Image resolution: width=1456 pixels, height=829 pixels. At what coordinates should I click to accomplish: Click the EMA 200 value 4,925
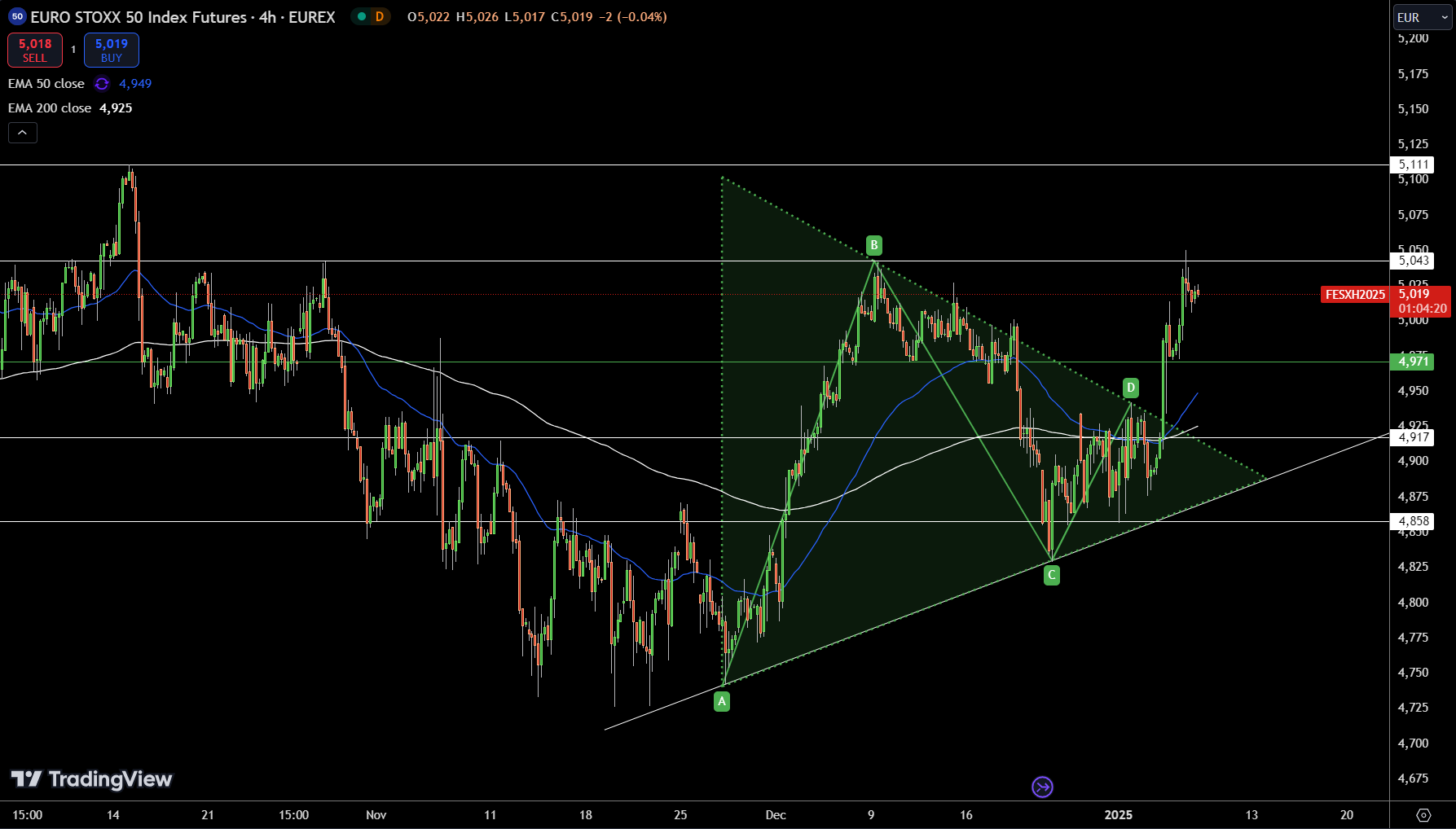tap(116, 108)
